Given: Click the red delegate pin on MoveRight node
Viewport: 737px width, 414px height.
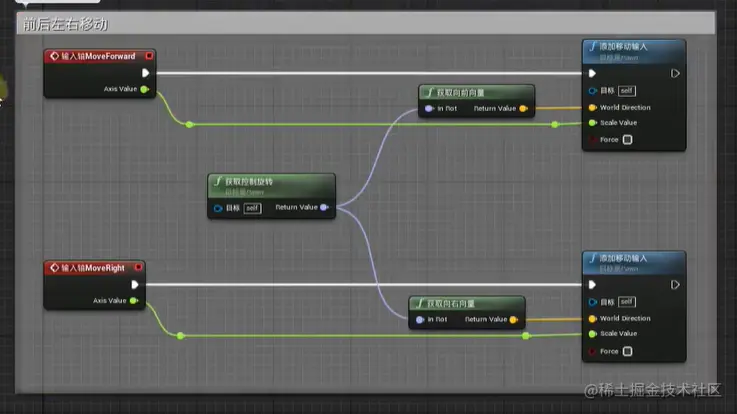Looking at the screenshot, I should 138,267.
